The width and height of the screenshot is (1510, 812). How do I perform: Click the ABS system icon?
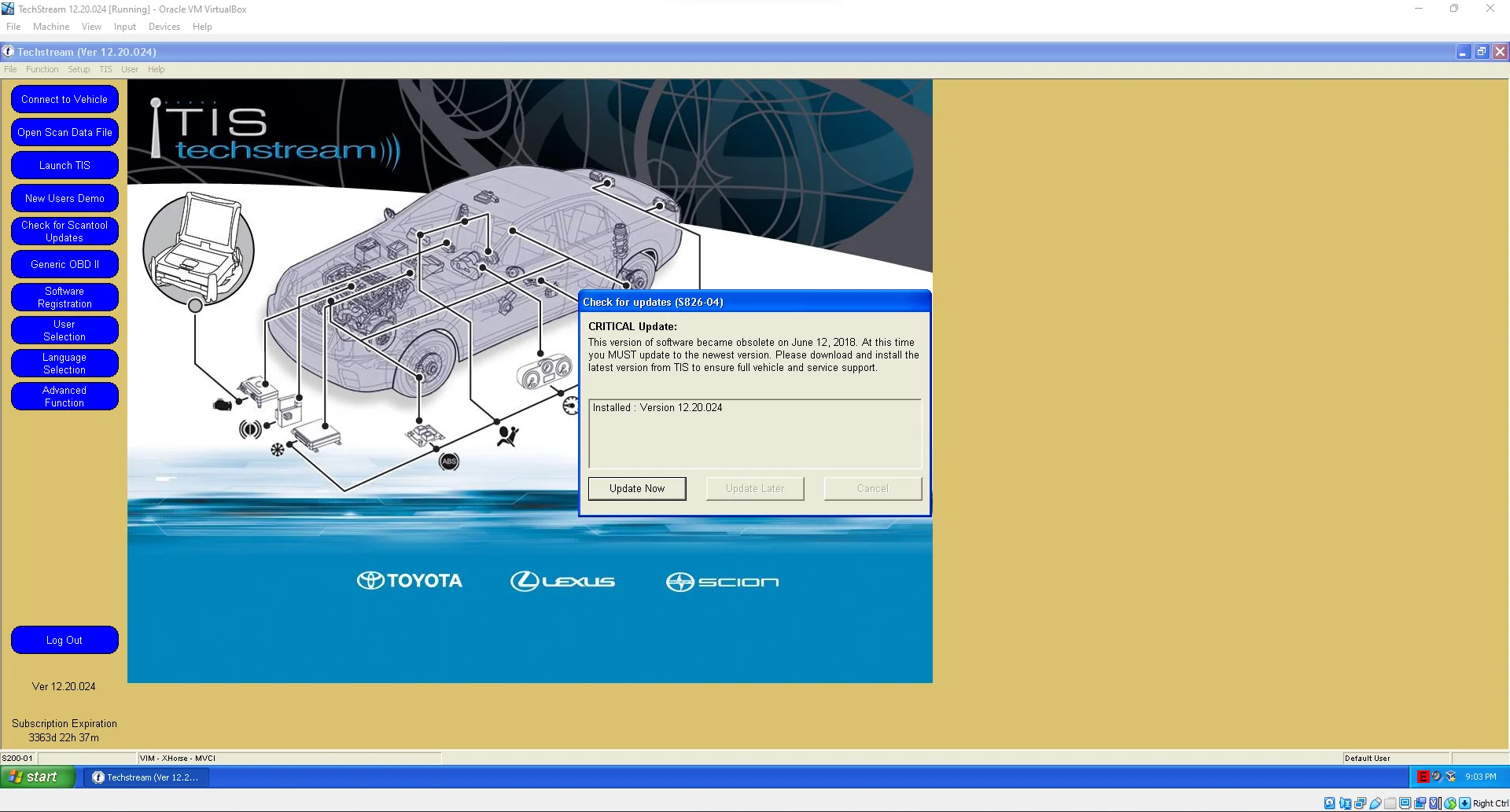[x=449, y=461]
